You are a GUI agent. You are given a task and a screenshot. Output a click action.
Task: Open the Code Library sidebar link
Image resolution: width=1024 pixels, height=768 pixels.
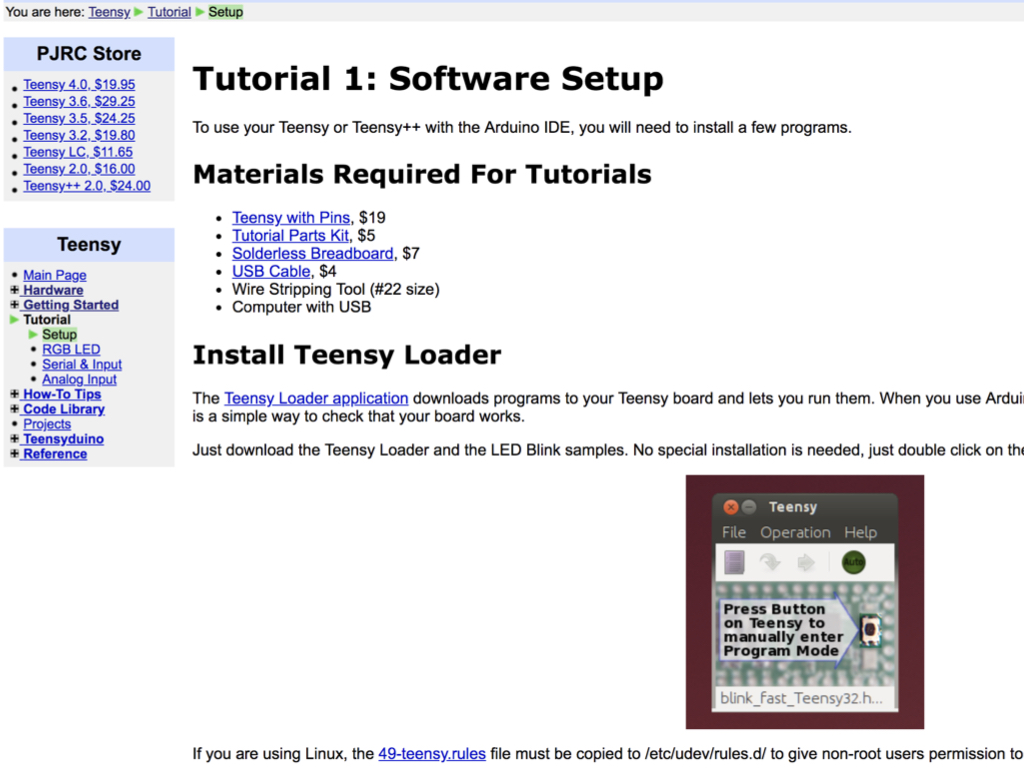coord(64,409)
